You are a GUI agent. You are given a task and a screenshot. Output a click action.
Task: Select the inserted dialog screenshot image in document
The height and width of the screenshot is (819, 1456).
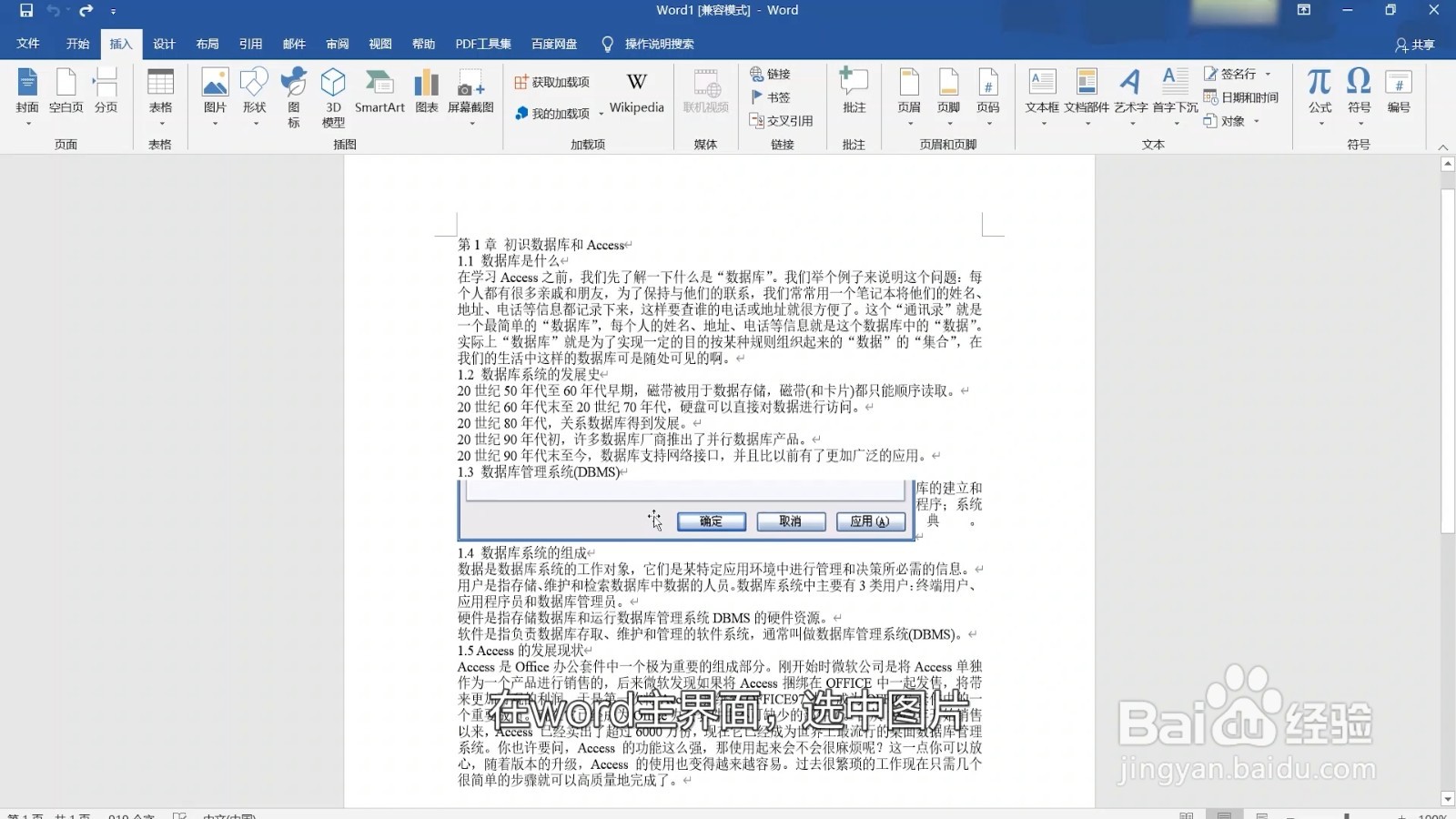coord(685,511)
